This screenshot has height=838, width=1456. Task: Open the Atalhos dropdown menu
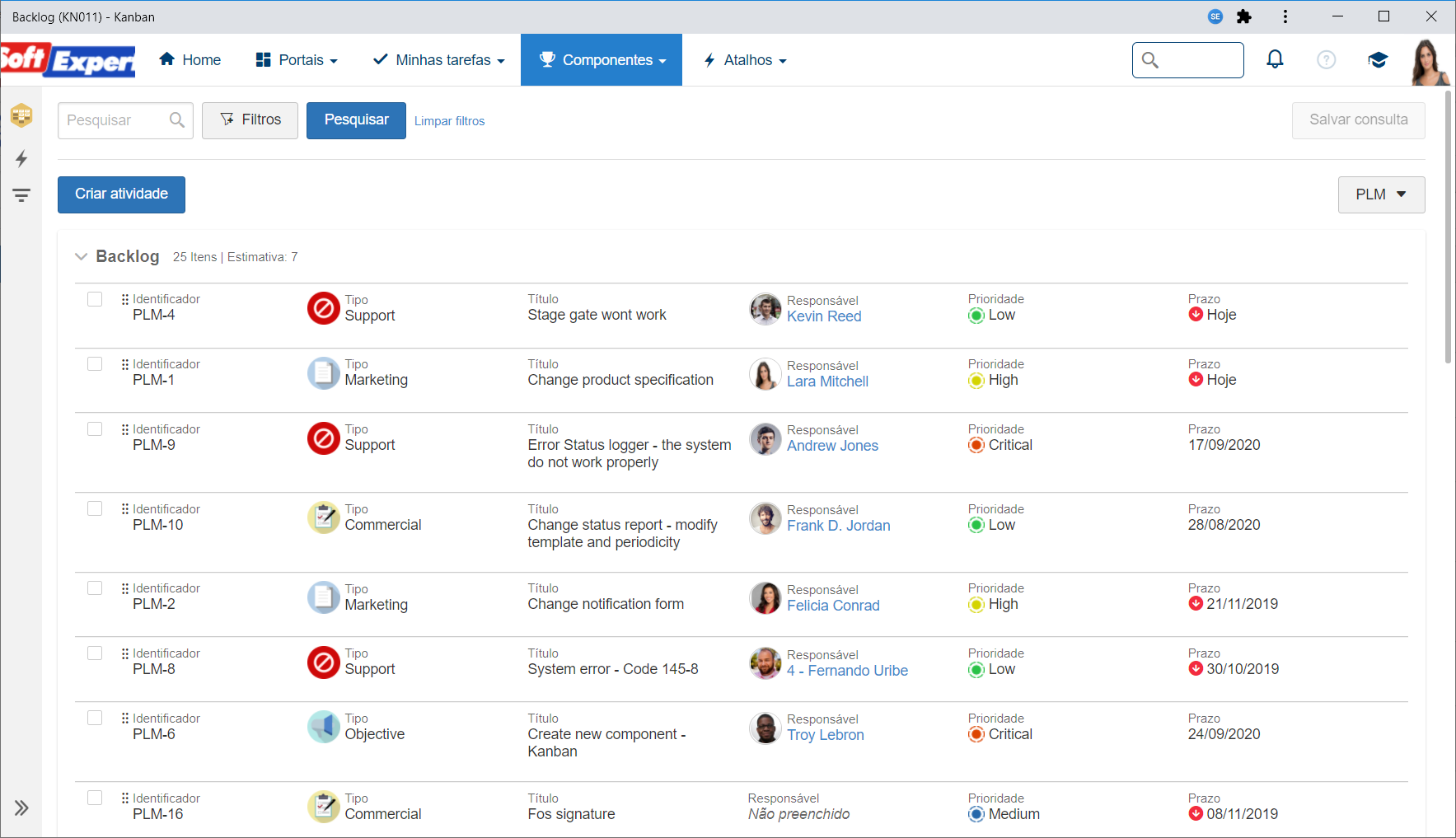coord(746,60)
